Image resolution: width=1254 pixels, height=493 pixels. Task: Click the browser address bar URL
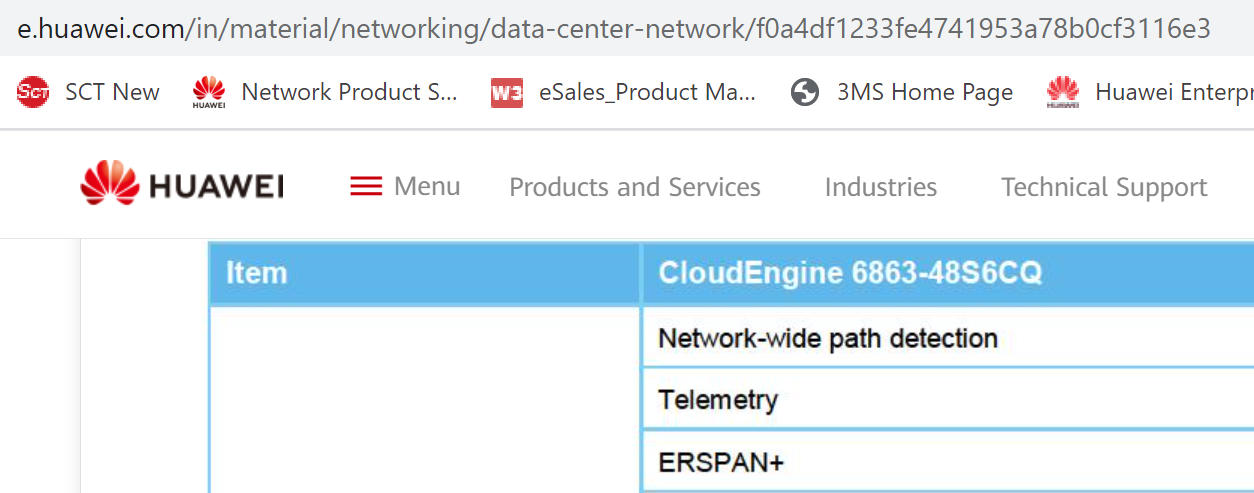click(x=614, y=28)
